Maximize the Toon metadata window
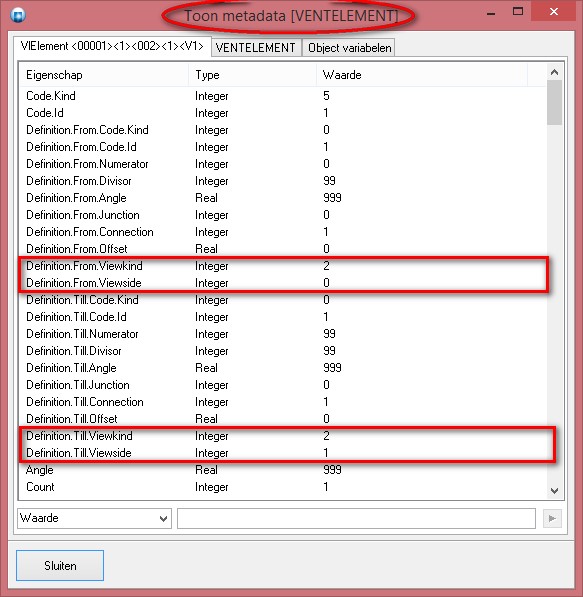Screen dimensions: 583x597 518,12
